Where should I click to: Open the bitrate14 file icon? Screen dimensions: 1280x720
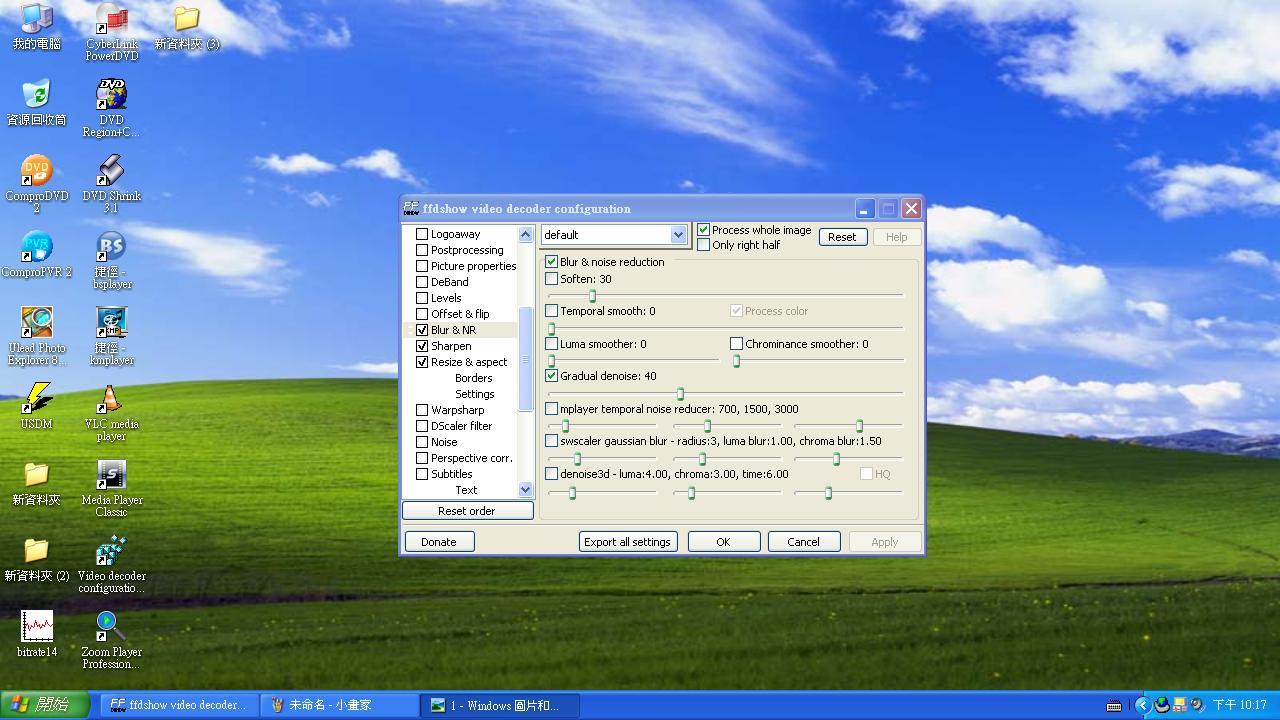[37, 628]
